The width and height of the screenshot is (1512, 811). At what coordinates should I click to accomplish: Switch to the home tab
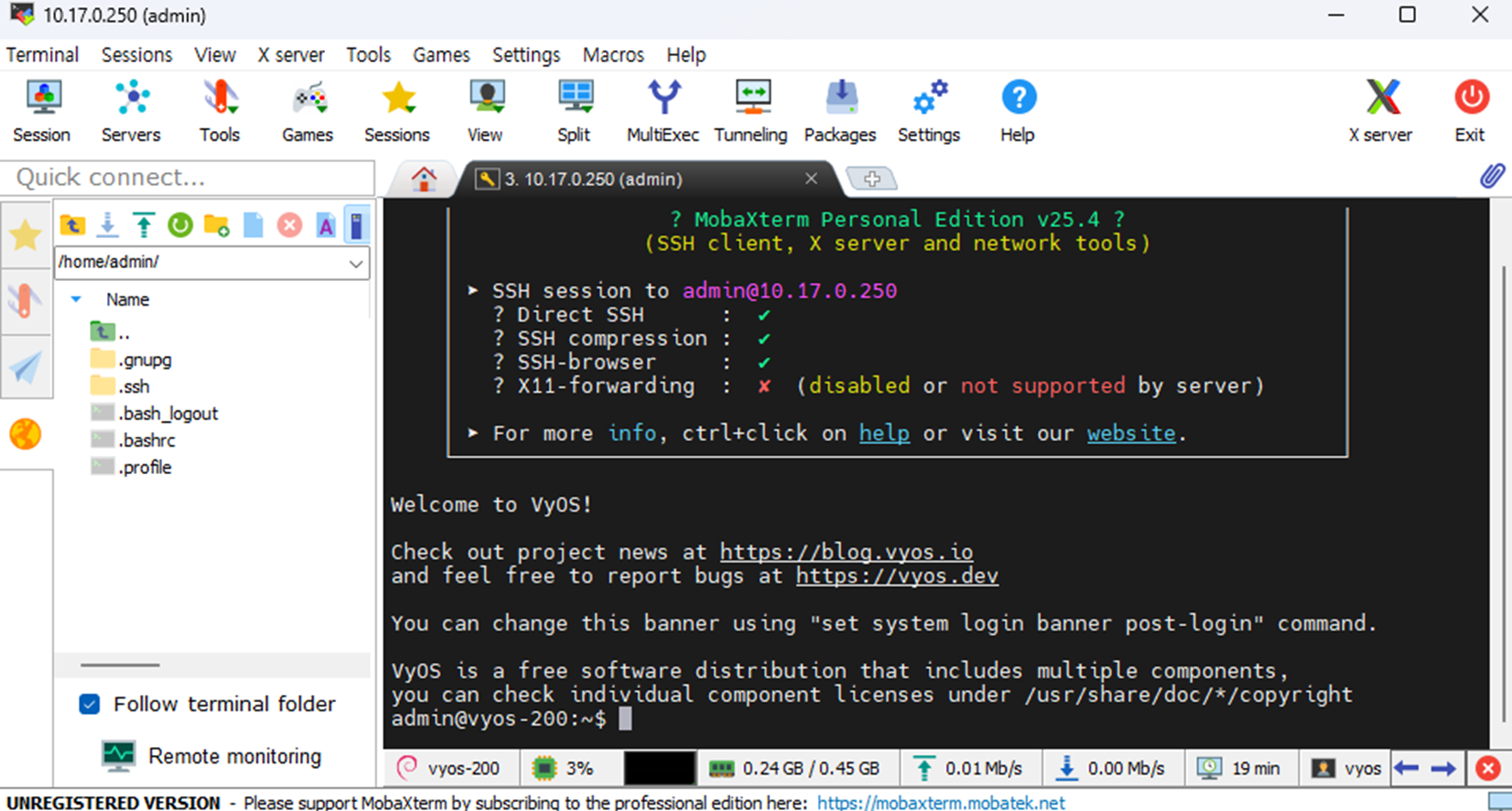pos(424,178)
